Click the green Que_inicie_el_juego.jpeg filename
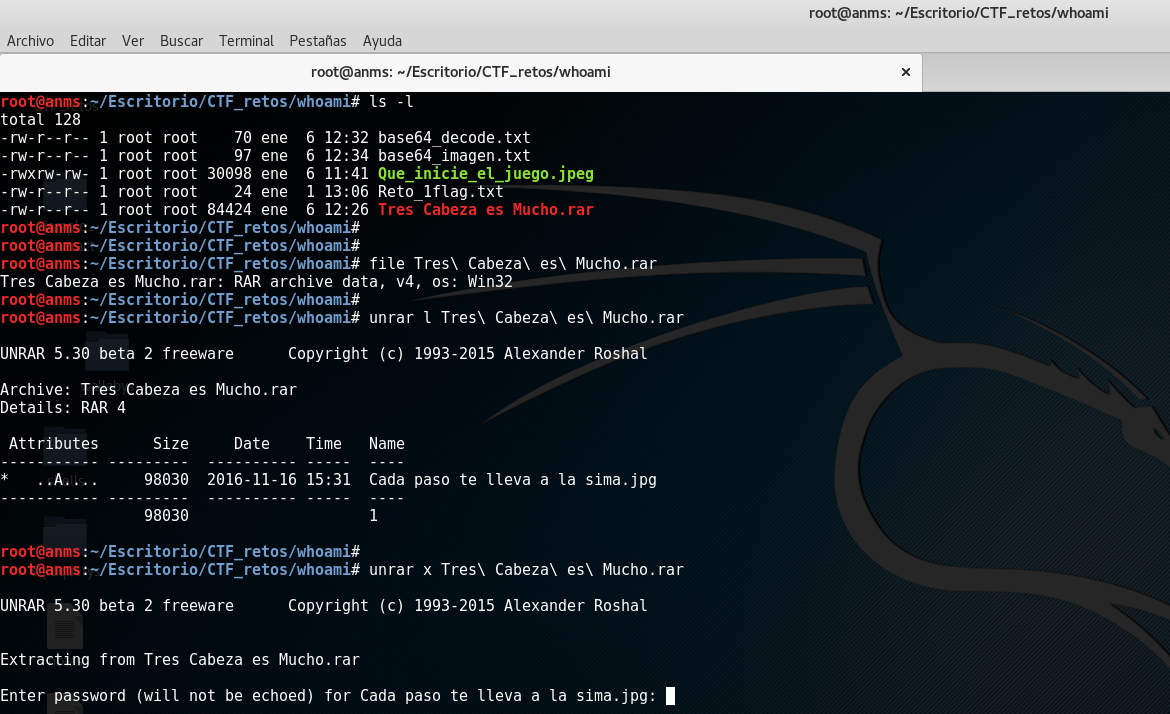 485,174
